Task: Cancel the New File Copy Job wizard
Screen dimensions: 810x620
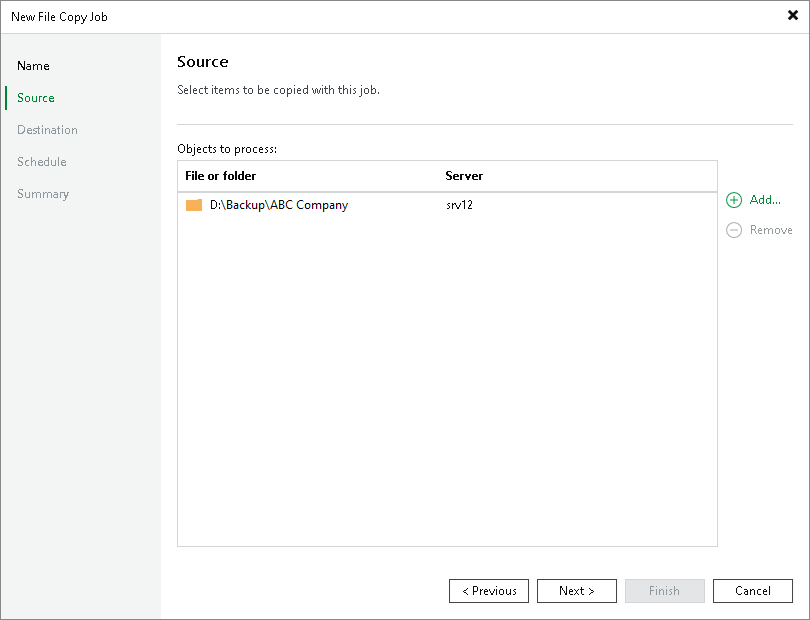Action: [x=753, y=591]
